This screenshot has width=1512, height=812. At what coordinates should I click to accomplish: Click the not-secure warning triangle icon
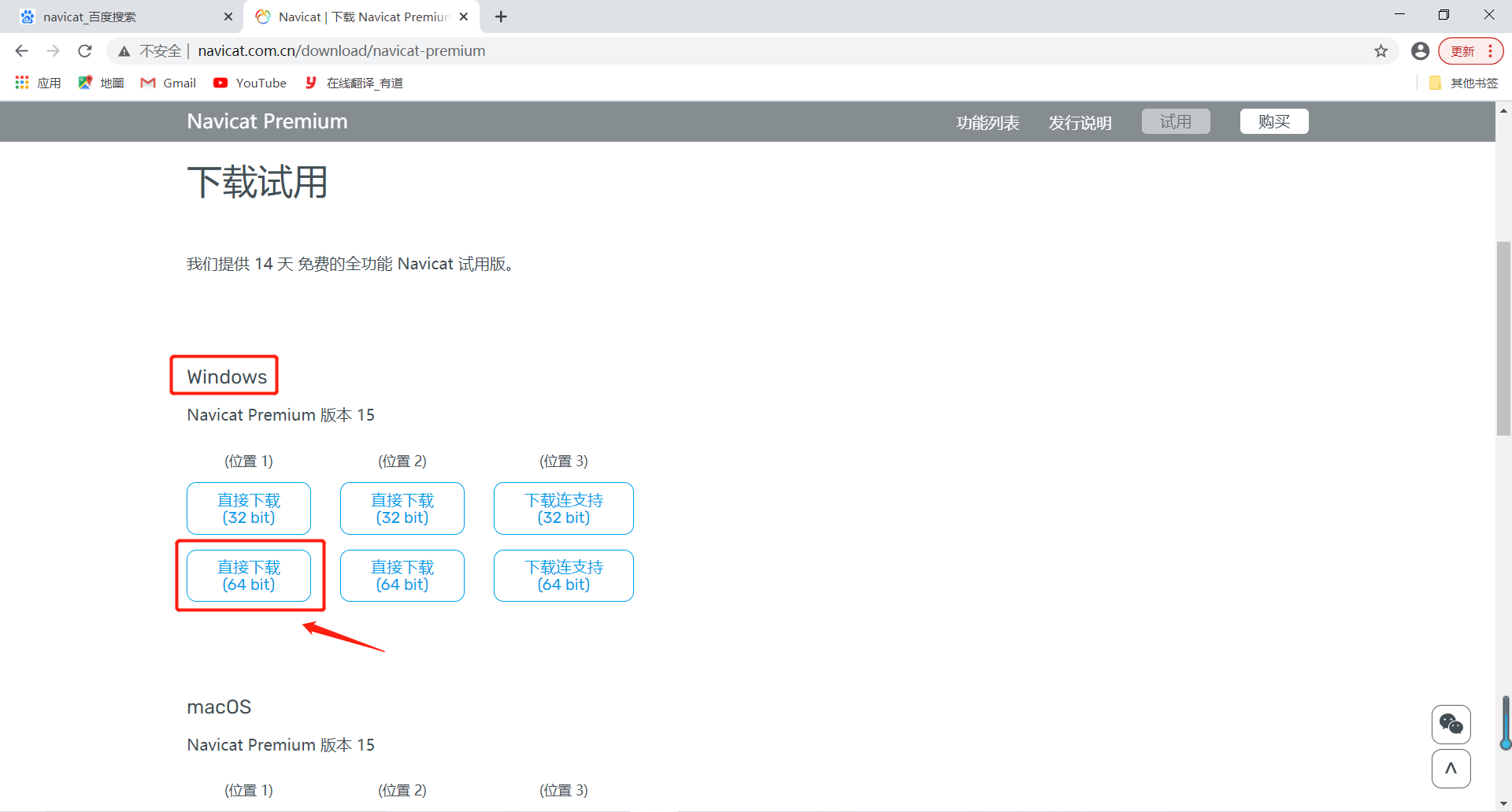click(x=124, y=51)
